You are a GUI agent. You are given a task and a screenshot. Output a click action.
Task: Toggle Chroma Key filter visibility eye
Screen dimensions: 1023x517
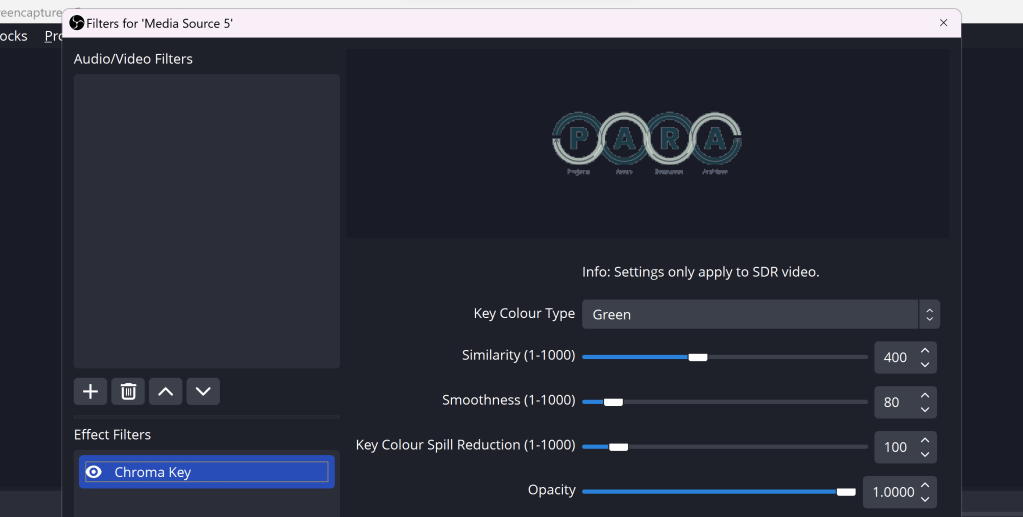[x=94, y=472]
